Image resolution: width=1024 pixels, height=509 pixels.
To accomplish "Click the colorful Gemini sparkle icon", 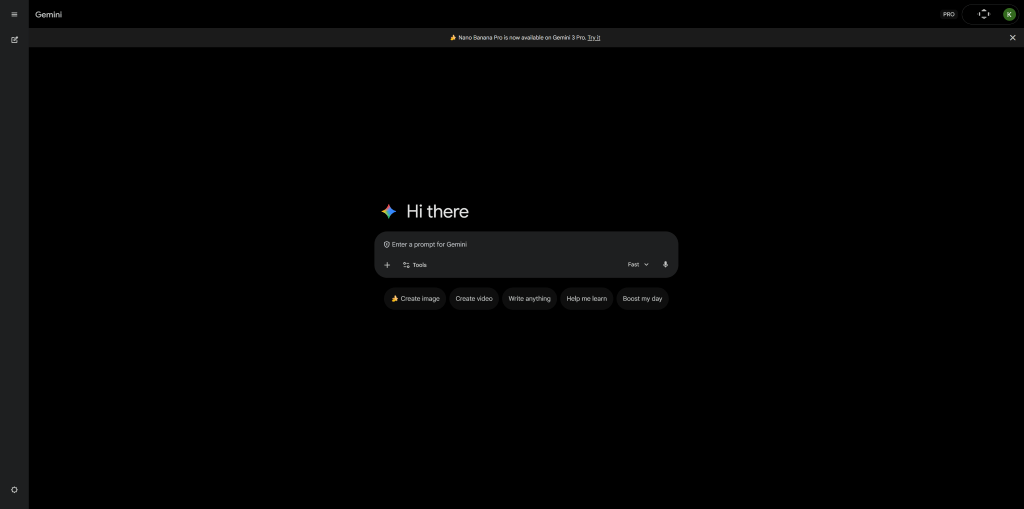I will 389,211.
